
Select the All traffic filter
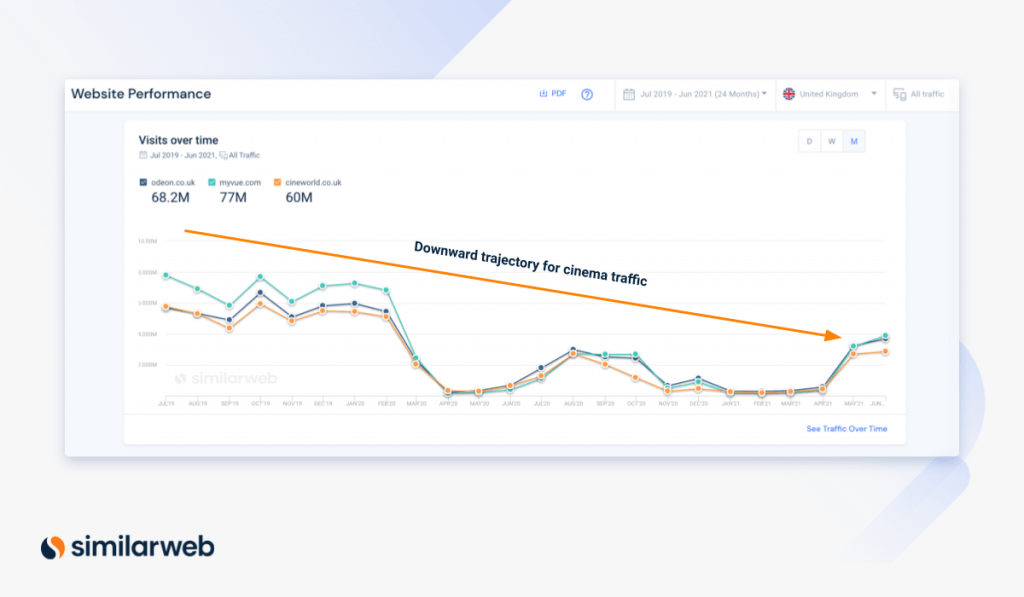[927, 94]
